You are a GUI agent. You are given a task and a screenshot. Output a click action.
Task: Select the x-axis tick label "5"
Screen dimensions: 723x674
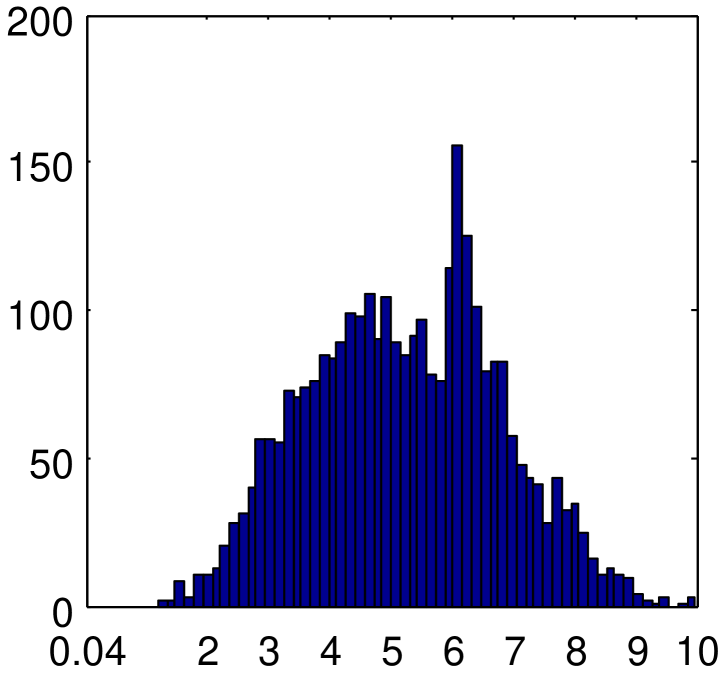point(392,652)
